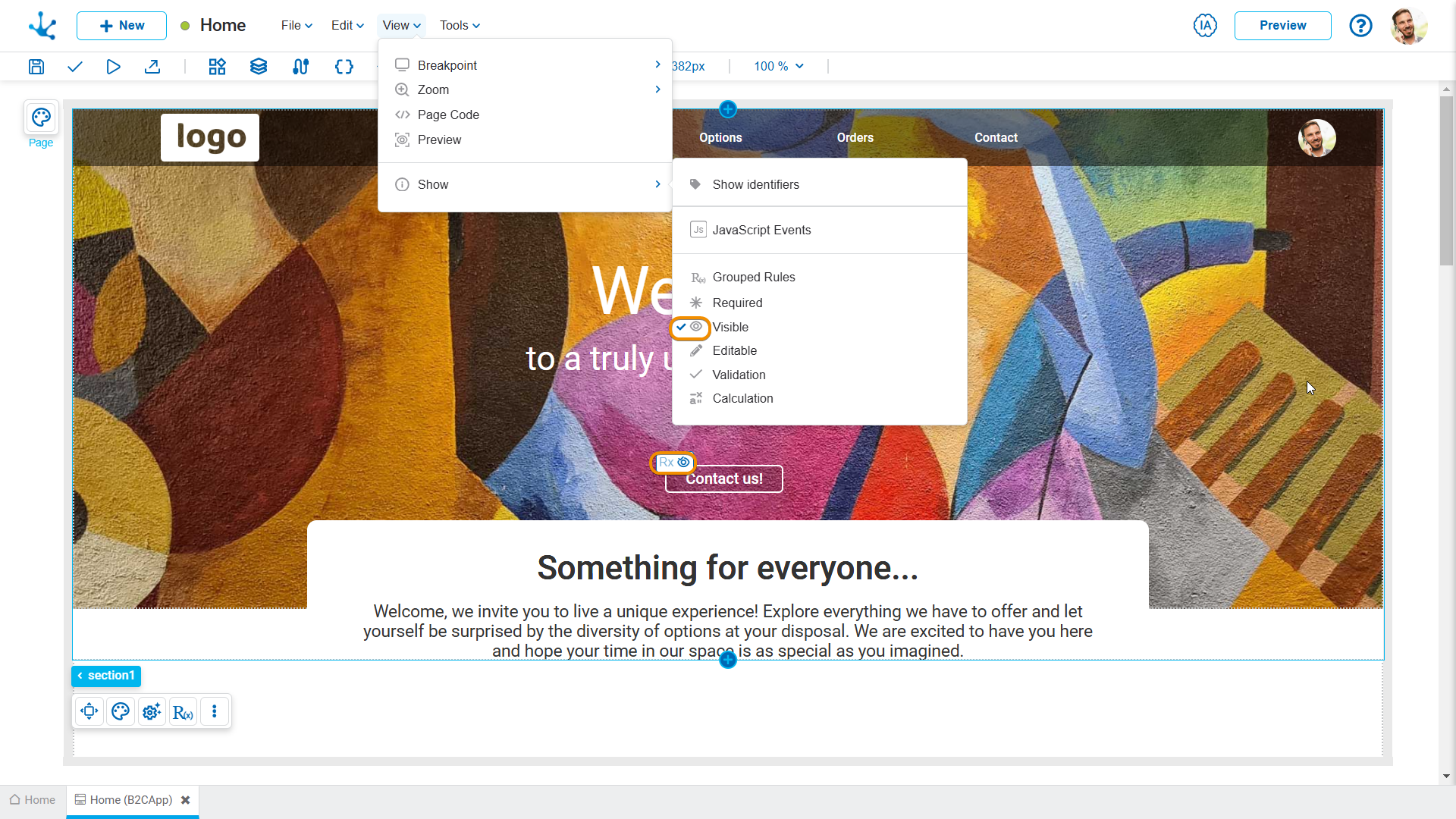The image size is (1456, 819).
Task: Click the save icon in toolbar
Action: pyautogui.click(x=36, y=67)
